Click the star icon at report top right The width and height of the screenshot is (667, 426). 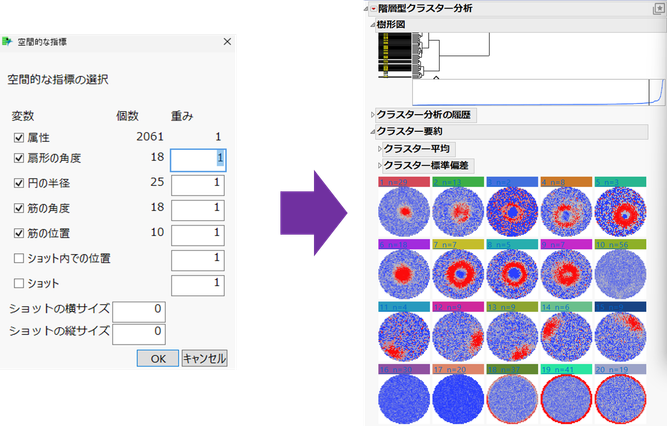tap(659, 9)
